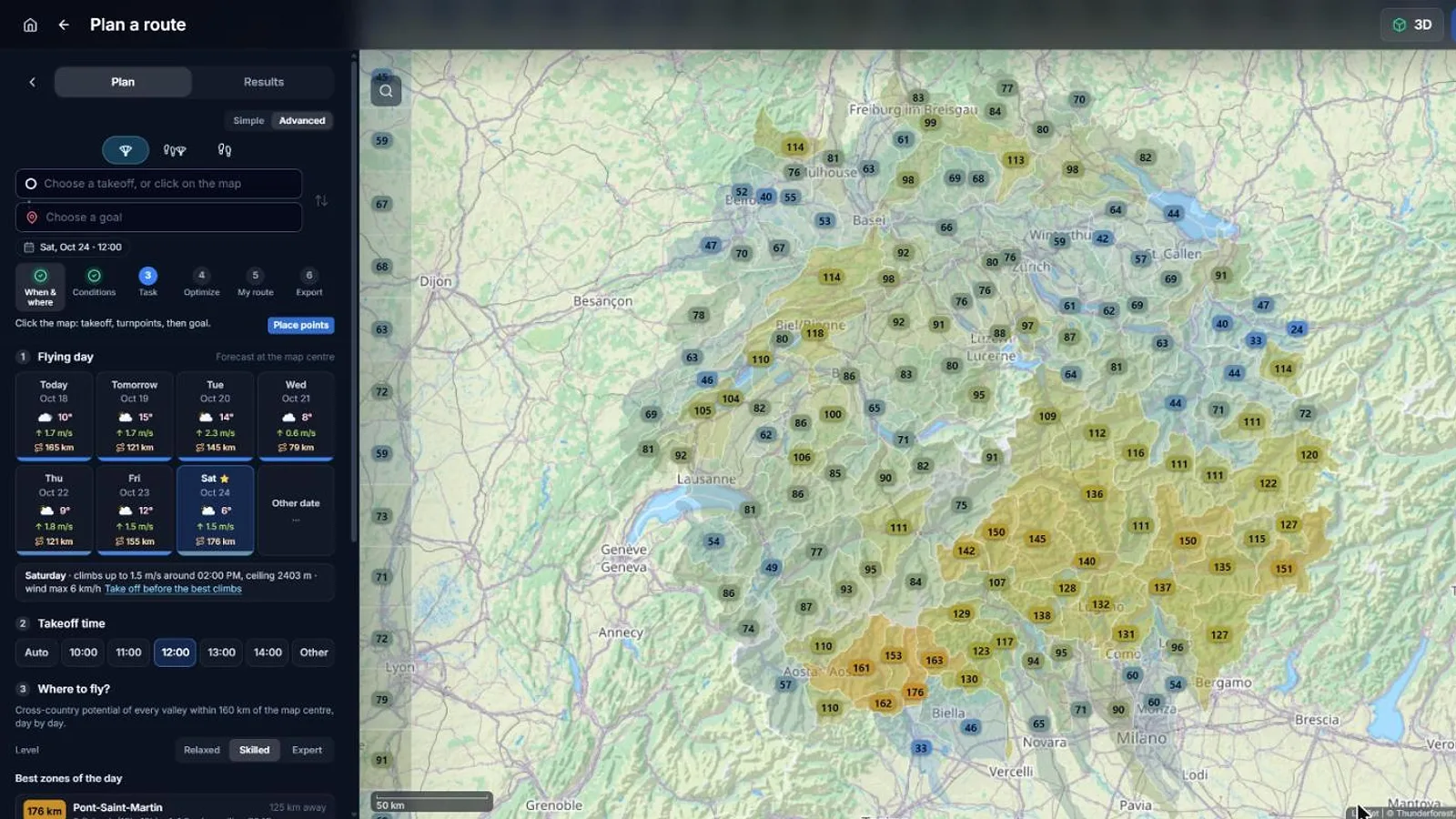Image resolution: width=1456 pixels, height=819 pixels.
Task: Select the footprints hiking mode icon
Action: (225, 150)
